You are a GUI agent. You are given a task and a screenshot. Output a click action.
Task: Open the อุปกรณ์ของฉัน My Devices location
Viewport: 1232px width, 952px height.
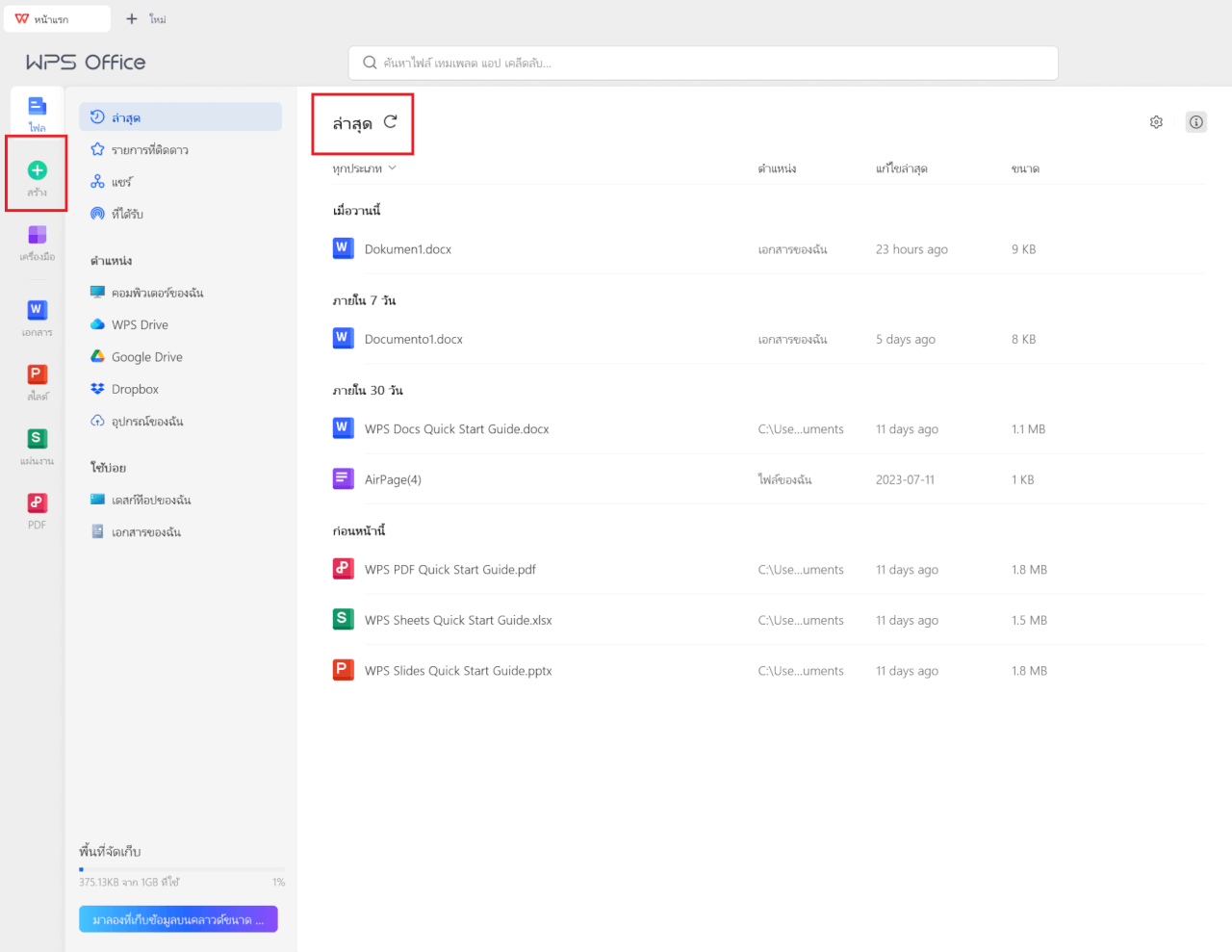180,421
